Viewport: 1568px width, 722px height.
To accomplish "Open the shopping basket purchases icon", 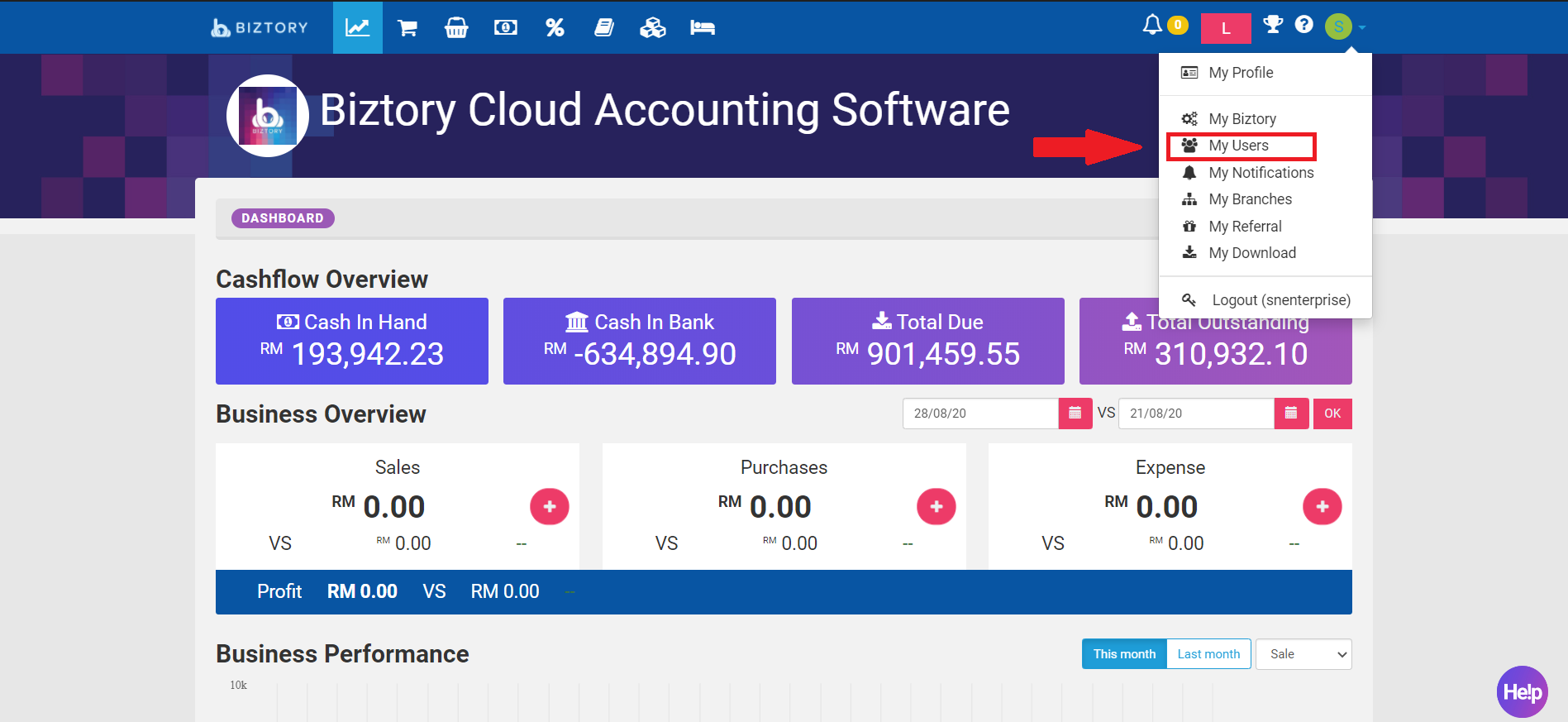I will 456,28.
